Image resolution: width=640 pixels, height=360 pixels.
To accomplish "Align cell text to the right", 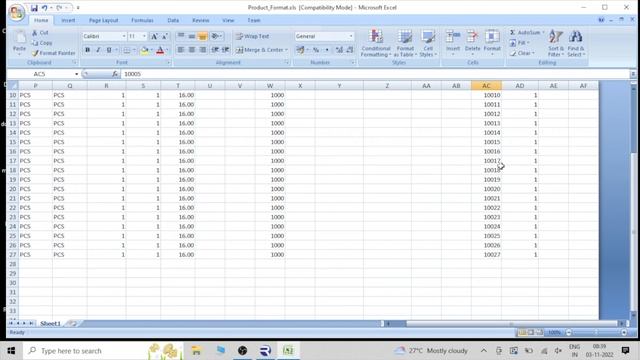I will pyautogui.click(x=202, y=50).
